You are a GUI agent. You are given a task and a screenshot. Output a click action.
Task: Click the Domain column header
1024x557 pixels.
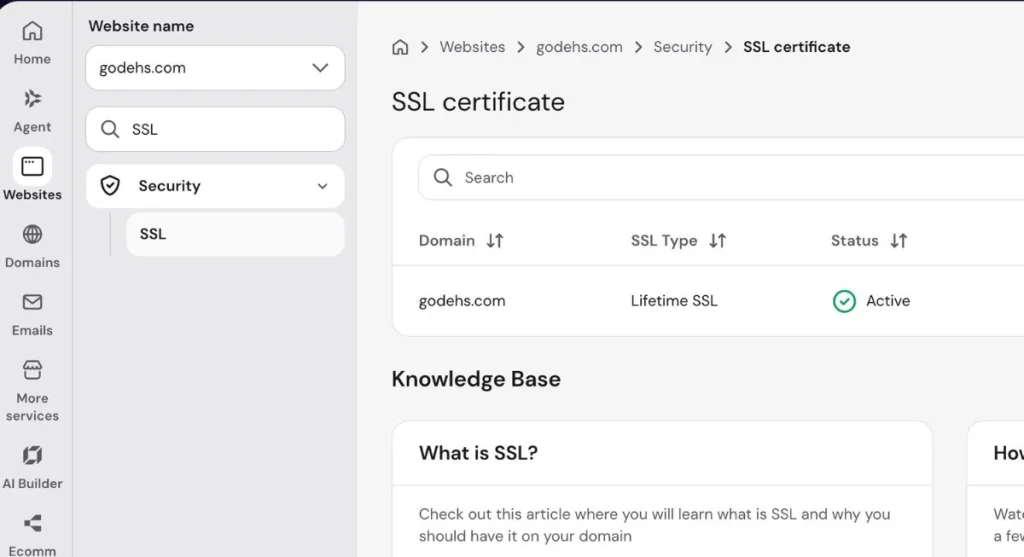coord(447,241)
